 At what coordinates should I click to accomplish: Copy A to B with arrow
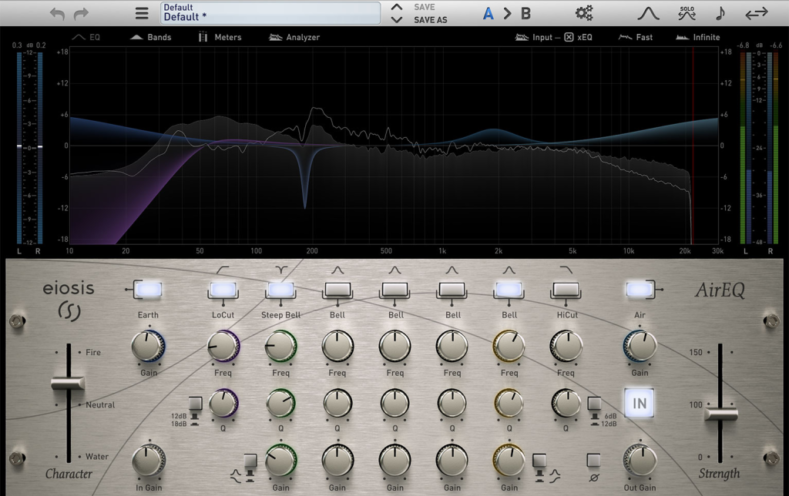tap(507, 14)
